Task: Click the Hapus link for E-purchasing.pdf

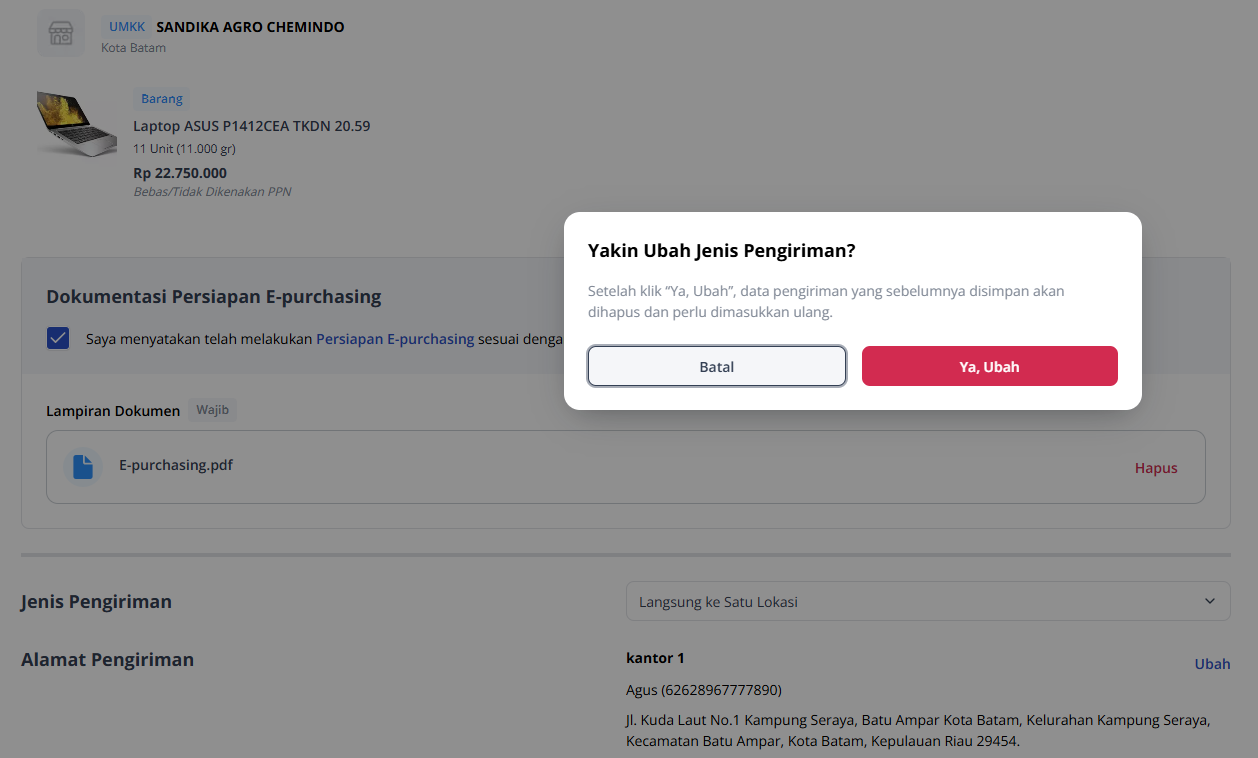Action: click(x=1156, y=468)
